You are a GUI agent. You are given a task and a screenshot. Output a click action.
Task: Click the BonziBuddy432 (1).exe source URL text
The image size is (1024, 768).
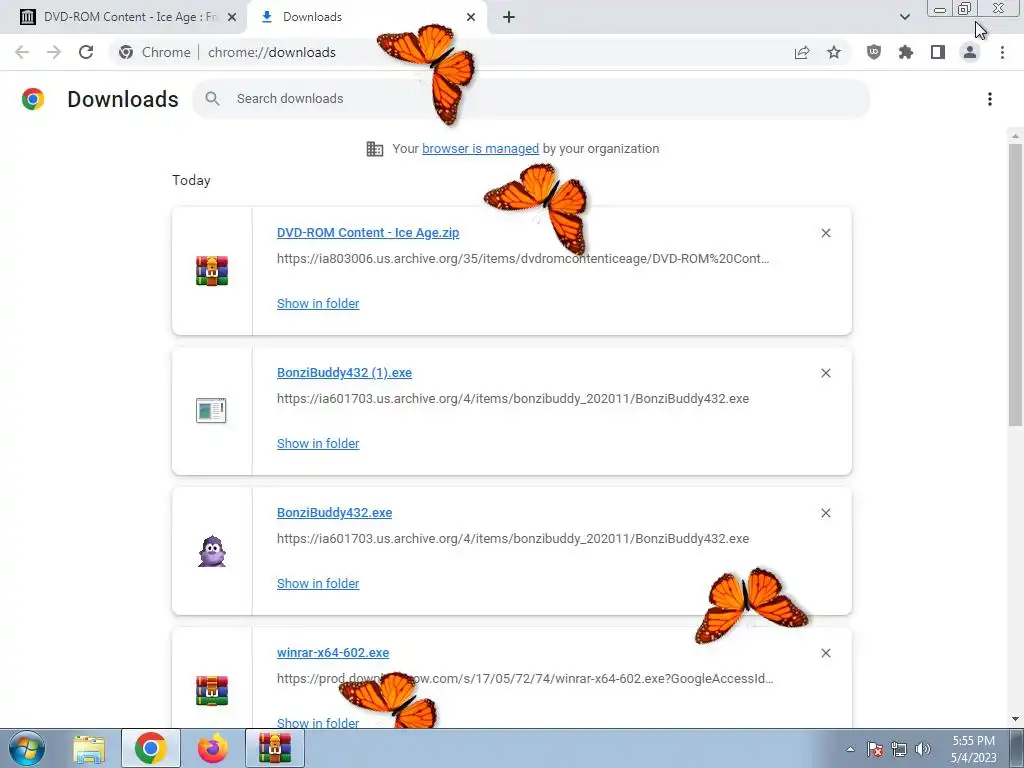point(513,398)
